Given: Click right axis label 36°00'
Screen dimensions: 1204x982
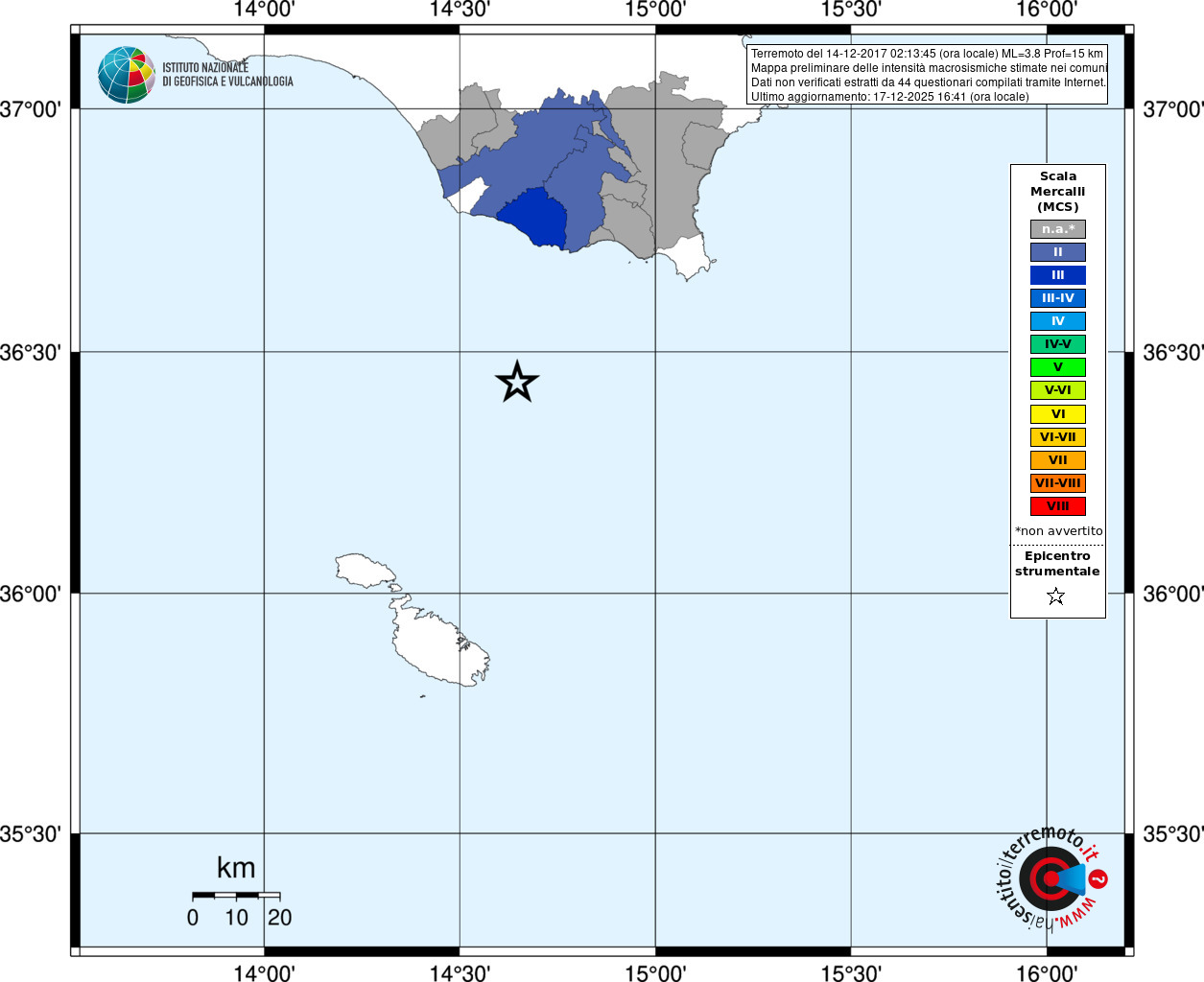Looking at the screenshot, I should (x=1172, y=594).
